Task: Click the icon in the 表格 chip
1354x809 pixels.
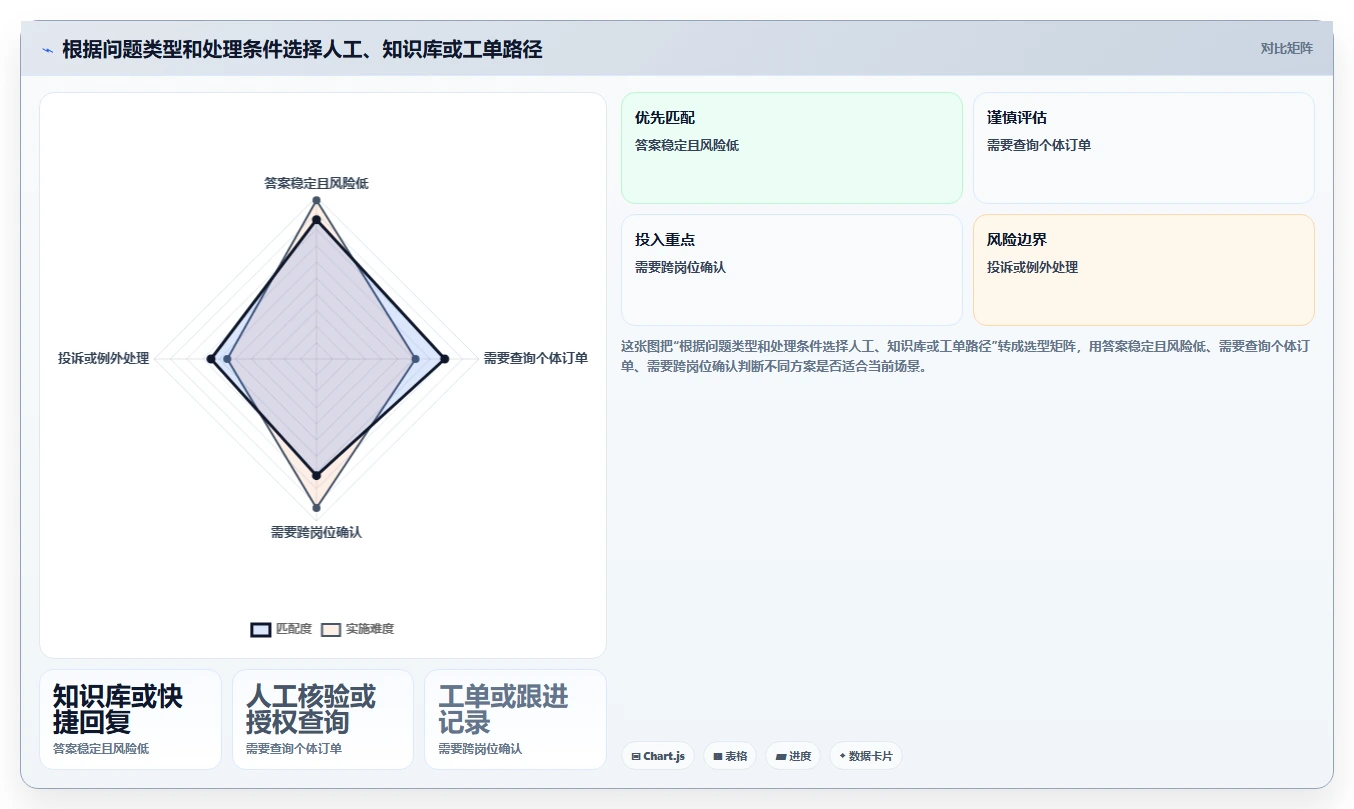Action: pos(718,757)
